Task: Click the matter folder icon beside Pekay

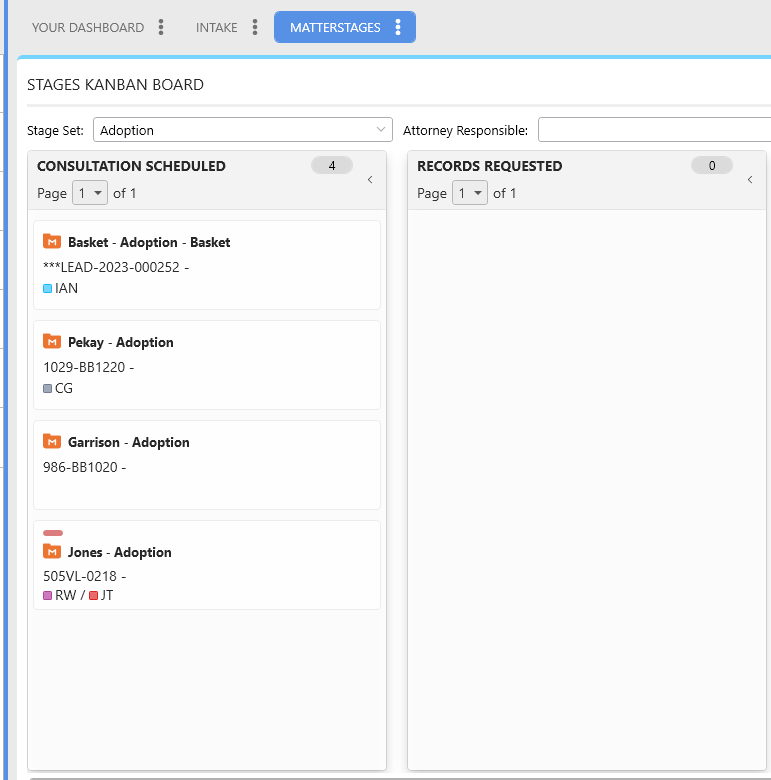Action: click(x=52, y=342)
